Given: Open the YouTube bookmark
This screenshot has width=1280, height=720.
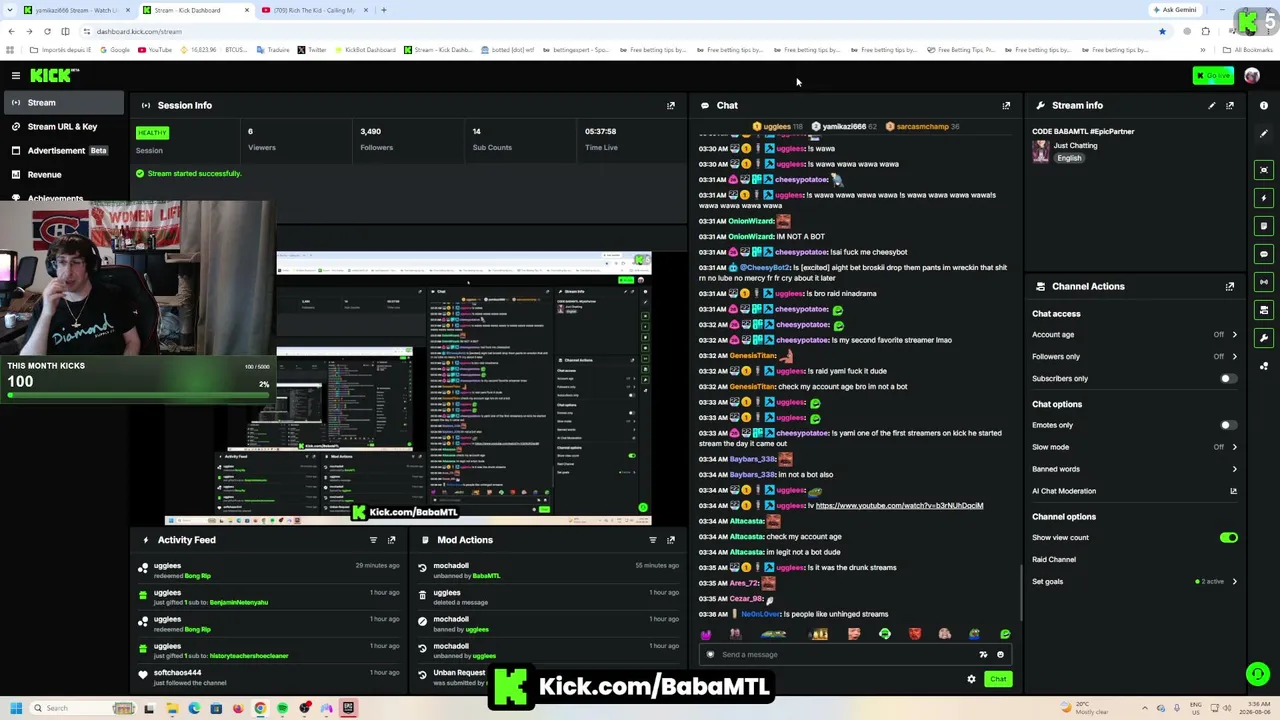Looking at the screenshot, I should coord(156,50).
